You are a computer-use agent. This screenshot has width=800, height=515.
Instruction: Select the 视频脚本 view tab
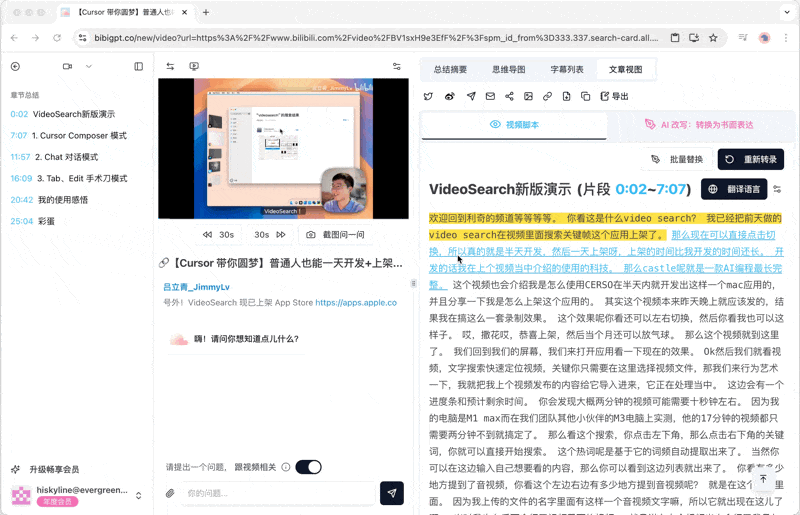(x=514, y=125)
